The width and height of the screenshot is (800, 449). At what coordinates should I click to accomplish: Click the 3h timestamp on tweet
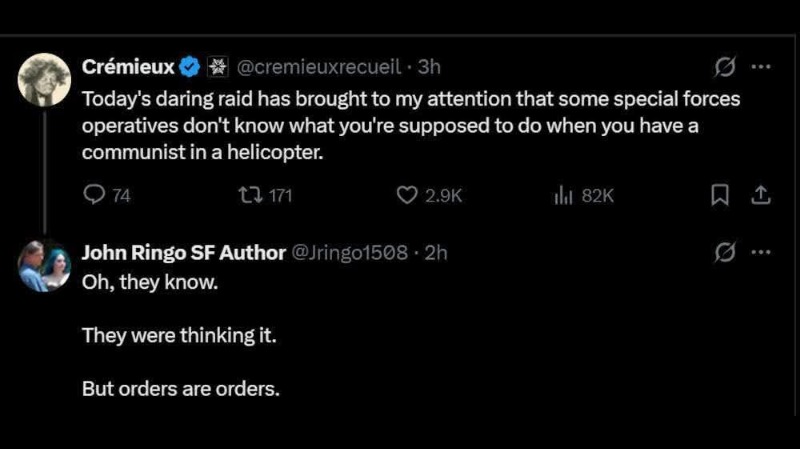pyautogui.click(x=429, y=67)
